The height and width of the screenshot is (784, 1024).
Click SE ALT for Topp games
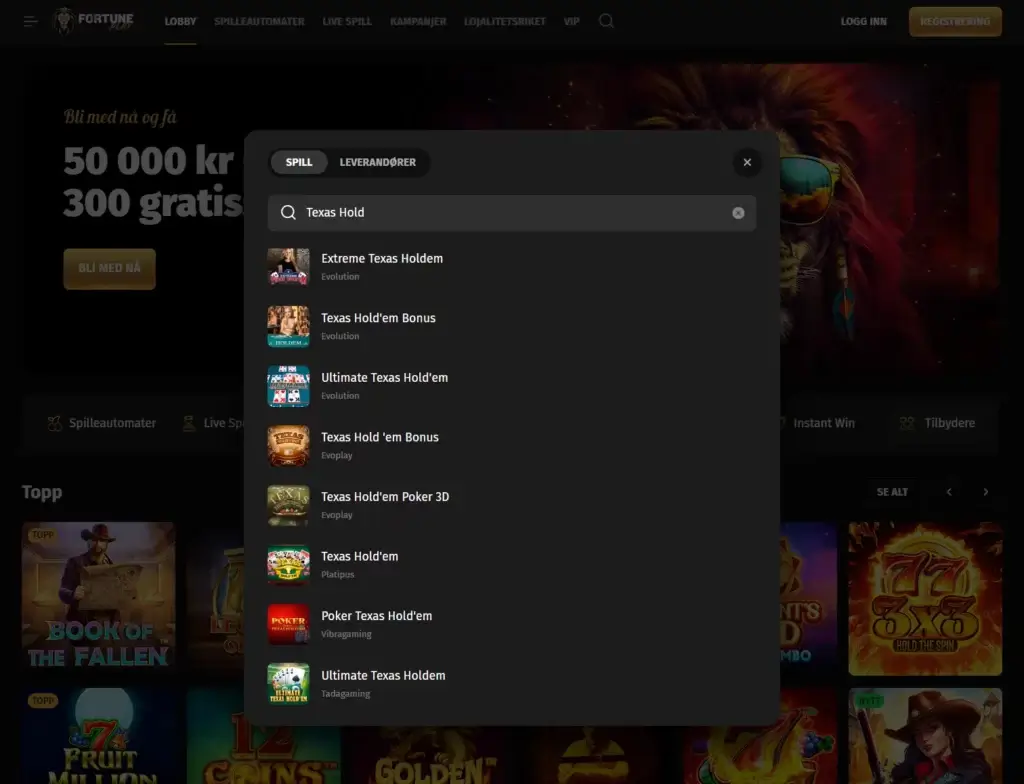click(x=892, y=492)
